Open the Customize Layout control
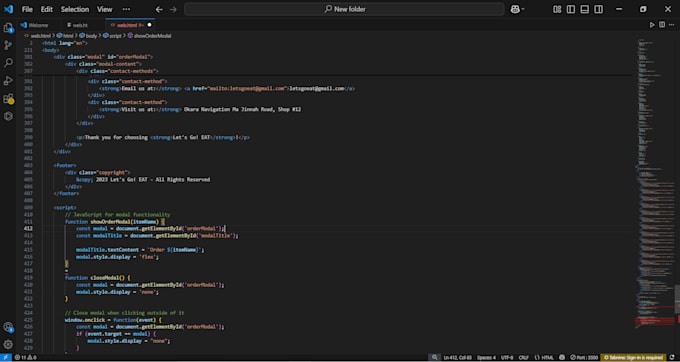This screenshot has width=680, height=362. point(557,9)
